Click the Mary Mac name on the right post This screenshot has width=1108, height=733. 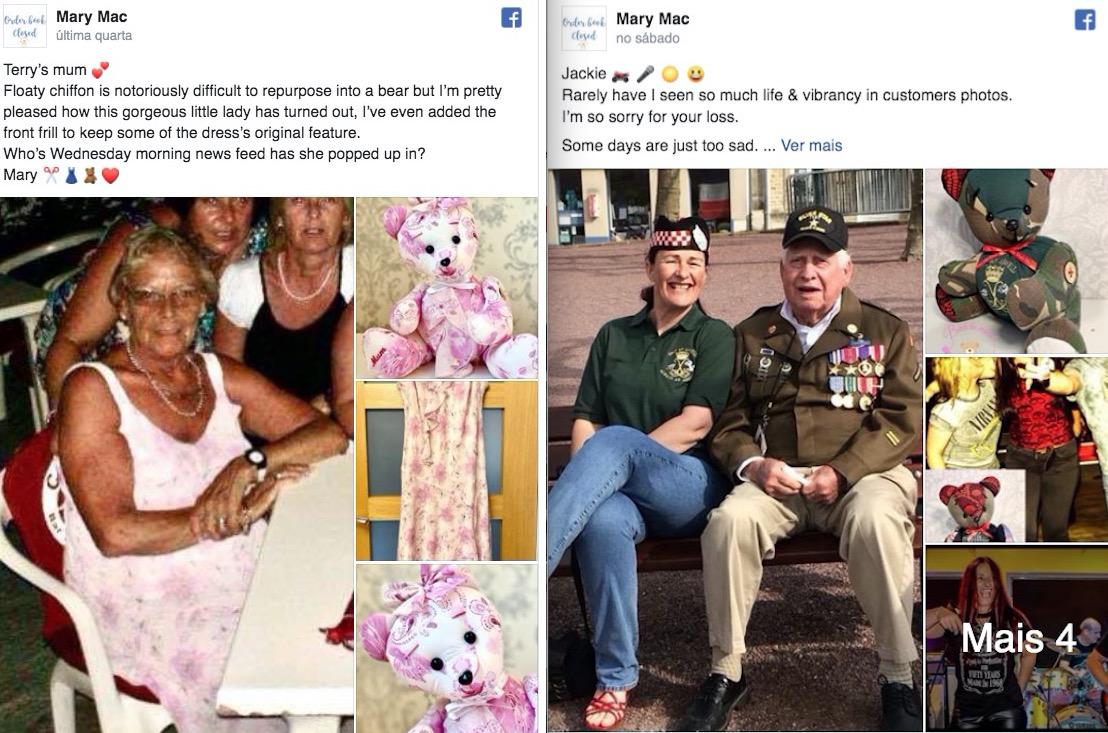pyautogui.click(x=652, y=19)
